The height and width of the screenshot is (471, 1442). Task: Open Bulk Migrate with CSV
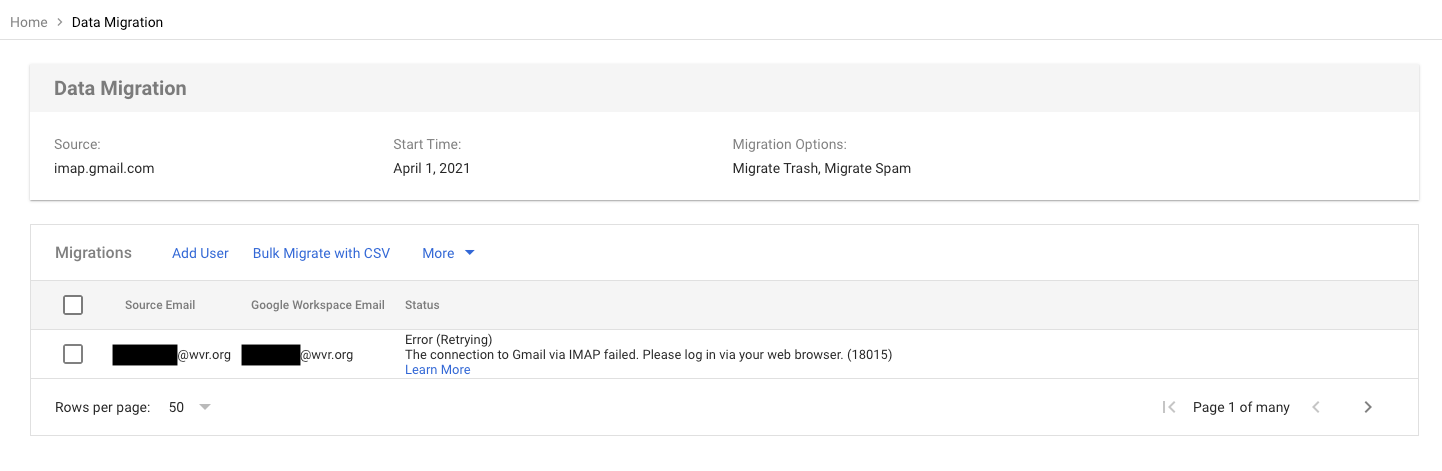tap(321, 253)
